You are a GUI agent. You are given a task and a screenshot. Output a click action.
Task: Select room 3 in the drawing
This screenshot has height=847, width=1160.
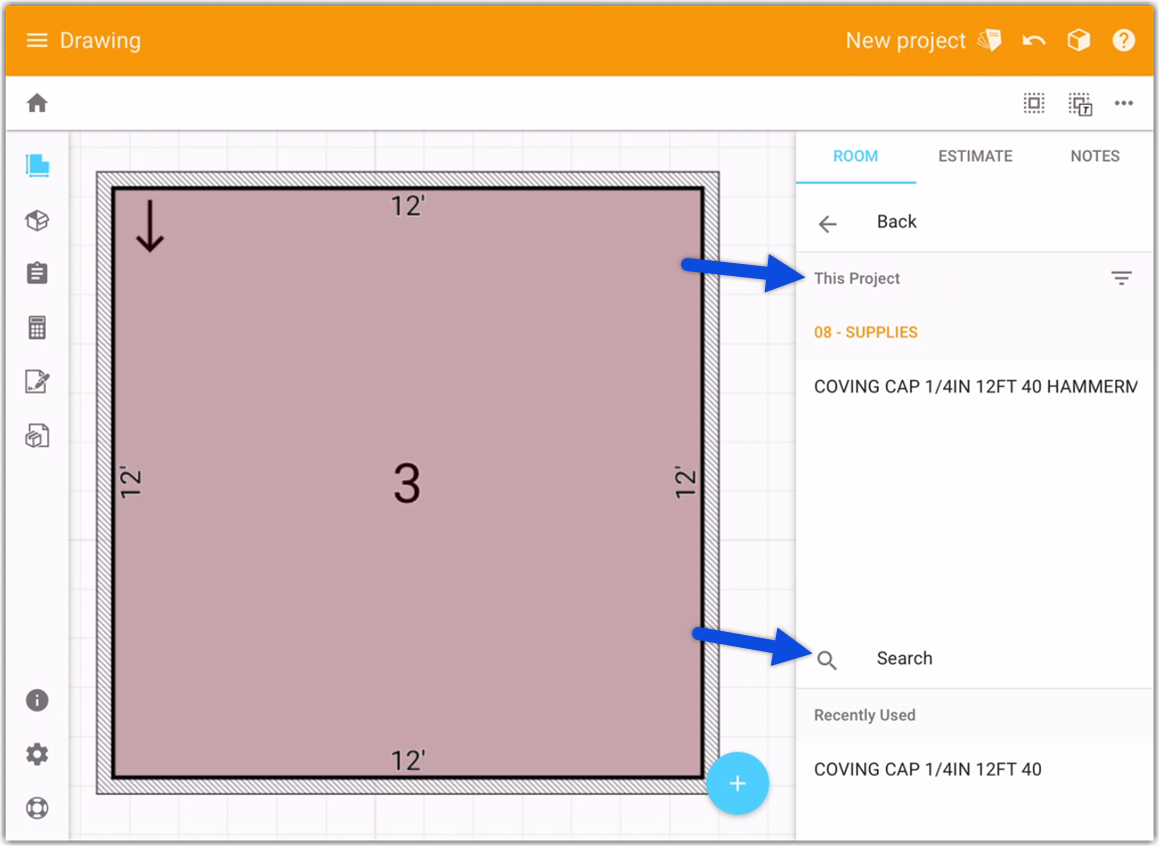click(x=407, y=483)
